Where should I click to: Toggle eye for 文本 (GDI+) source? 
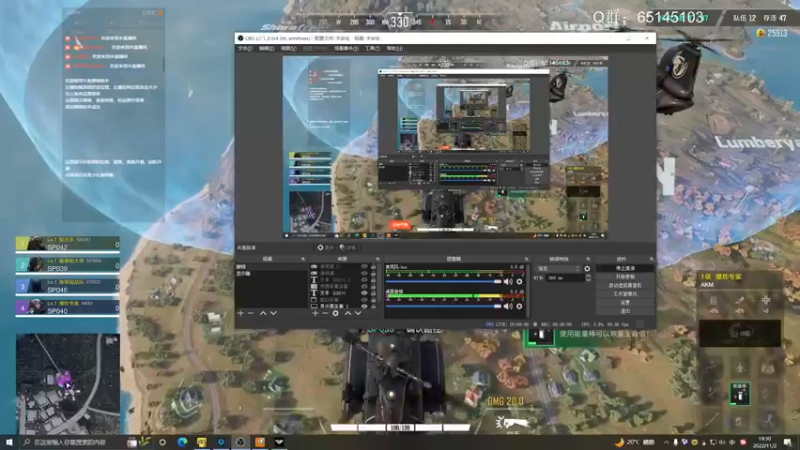[x=364, y=293]
